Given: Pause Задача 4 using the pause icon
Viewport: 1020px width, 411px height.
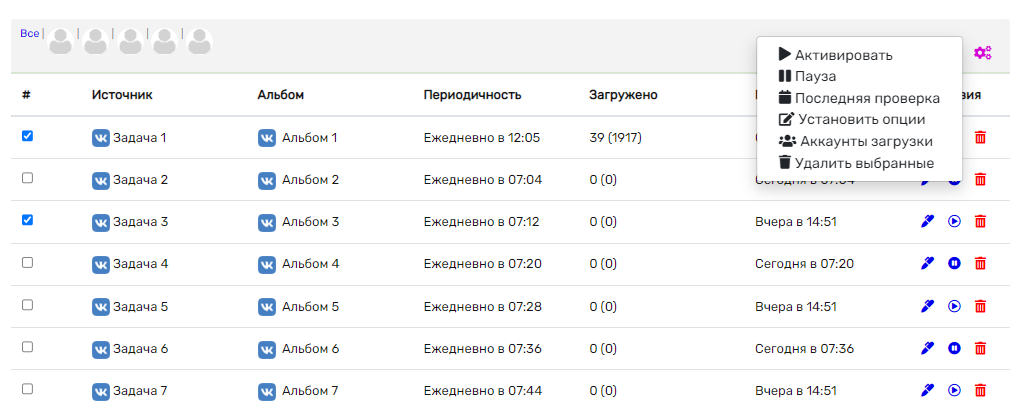Looking at the screenshot, I should pyautogui.click(x=954, y=263).
